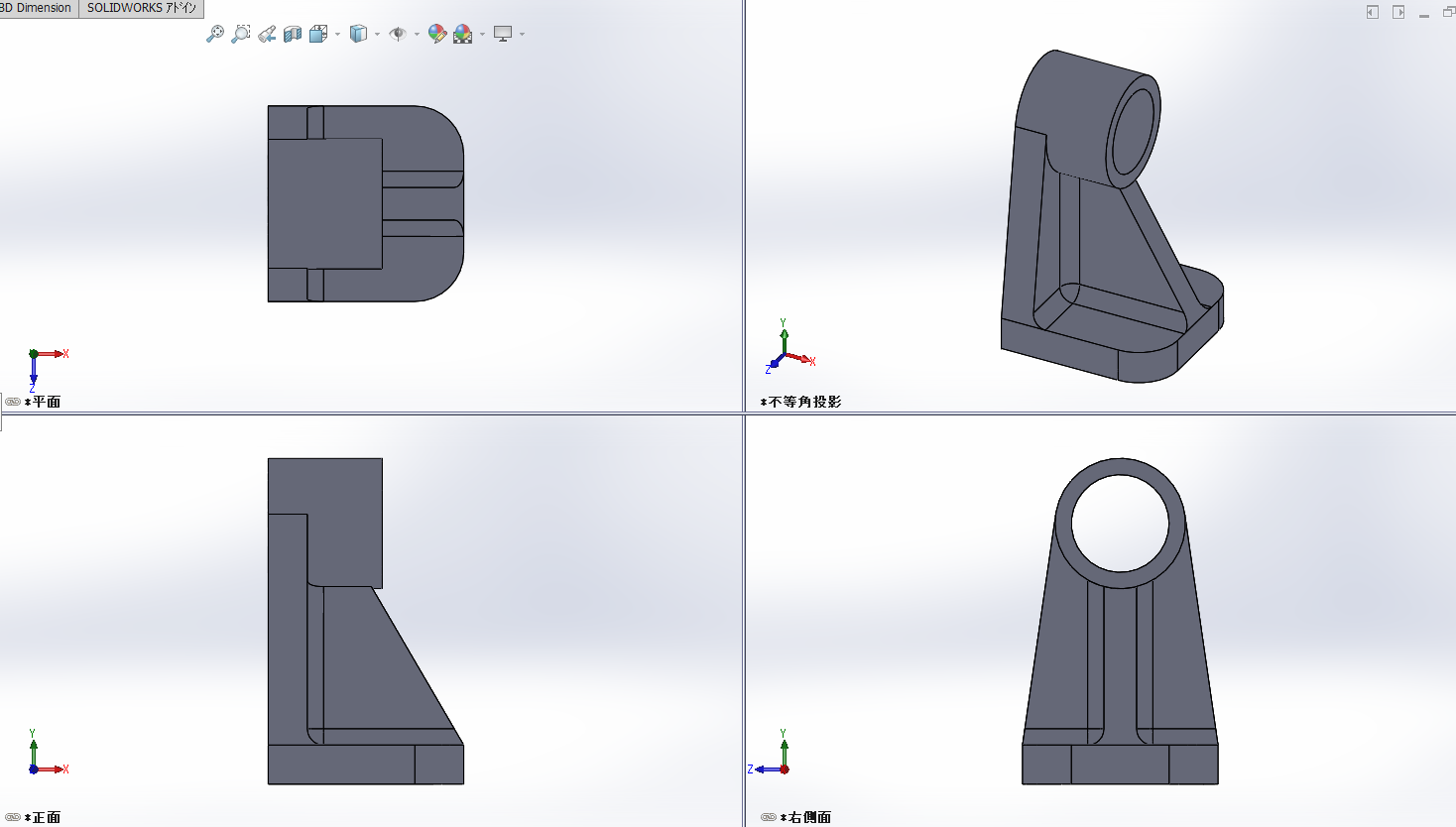
Task: Click the Apply Scene icon
Action: (463, 34)
